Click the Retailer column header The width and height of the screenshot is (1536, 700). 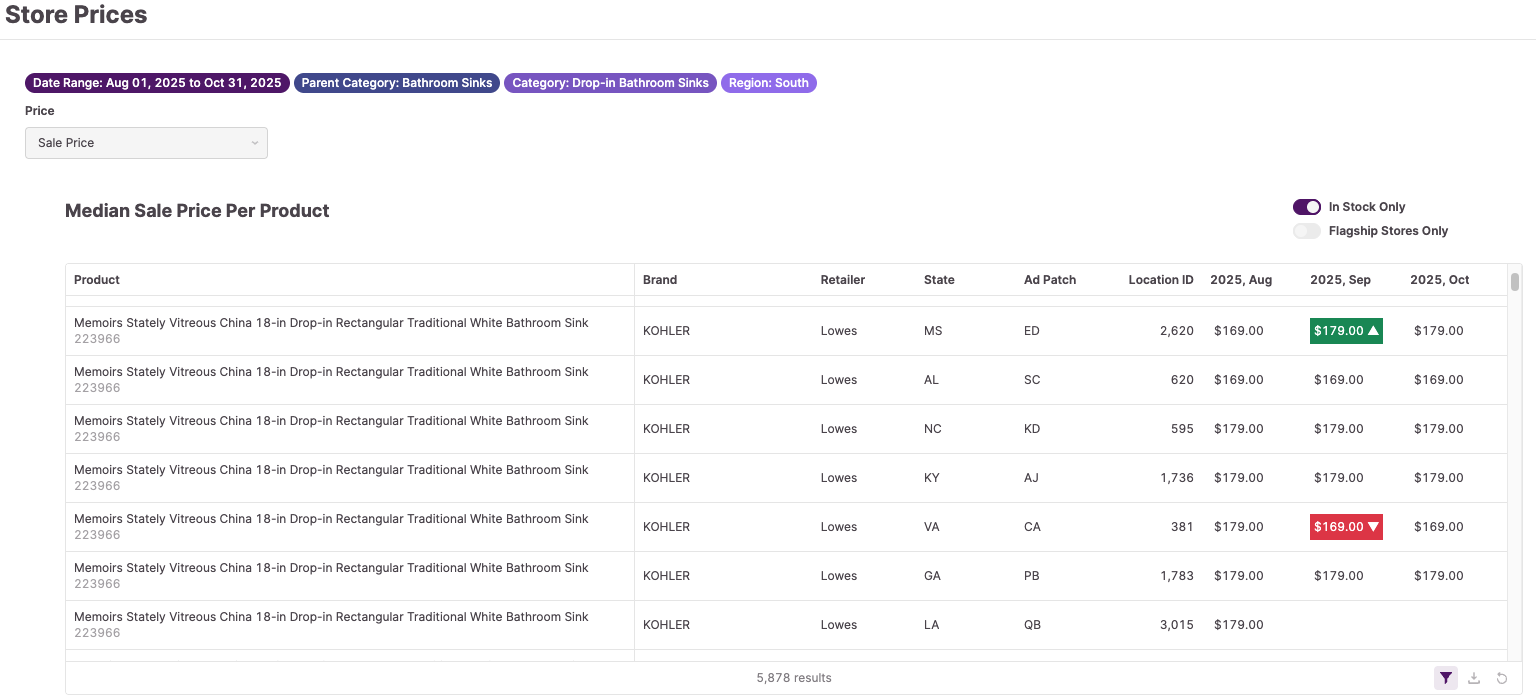pos(843,280)
